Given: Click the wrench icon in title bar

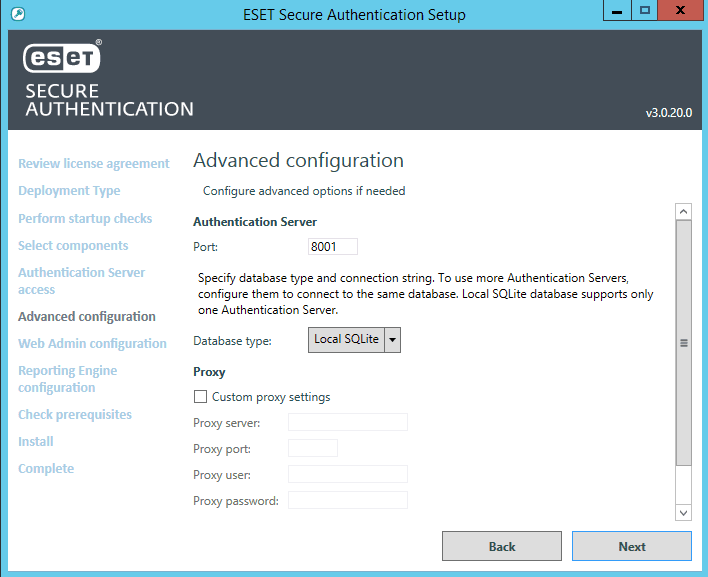Looking at the screenshot, I should click(18, 15).
